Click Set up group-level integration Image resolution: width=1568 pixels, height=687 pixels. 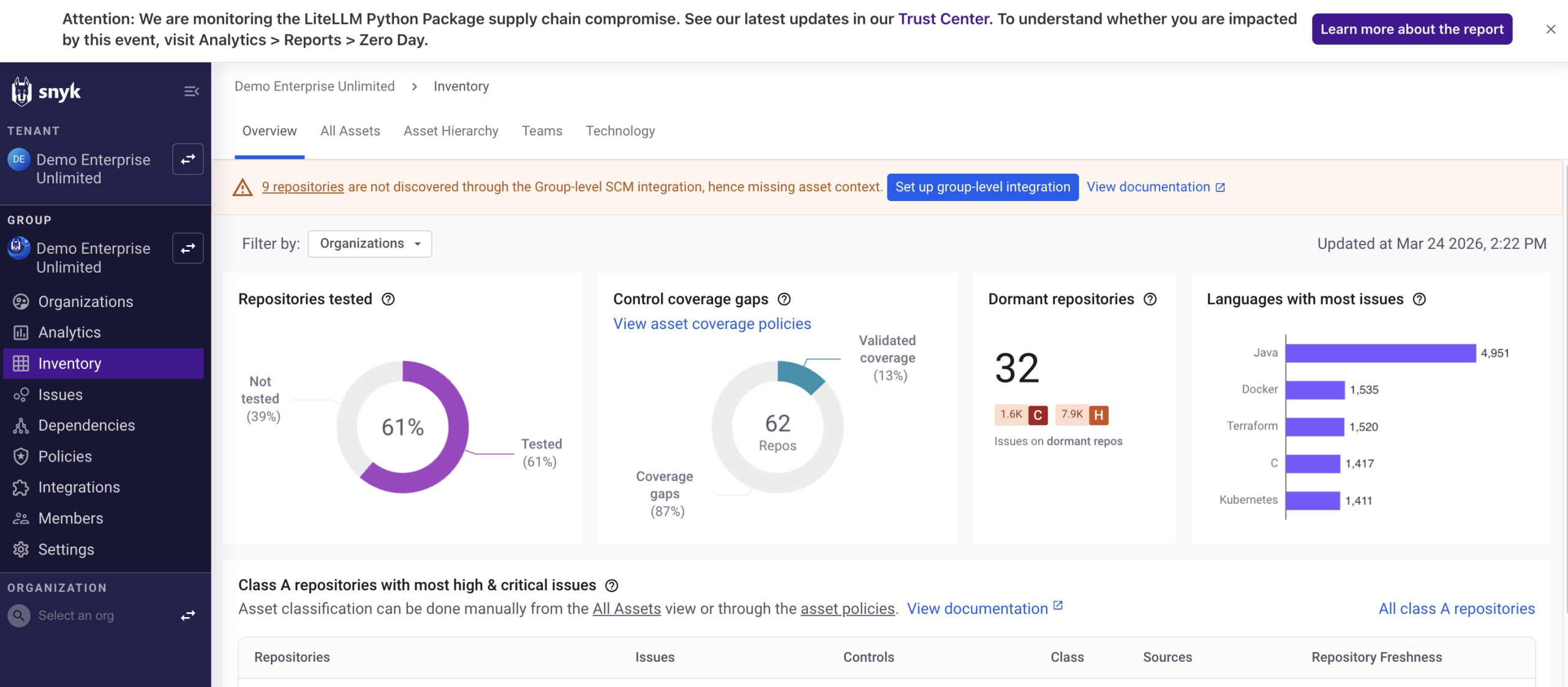(x=982, y=187)
